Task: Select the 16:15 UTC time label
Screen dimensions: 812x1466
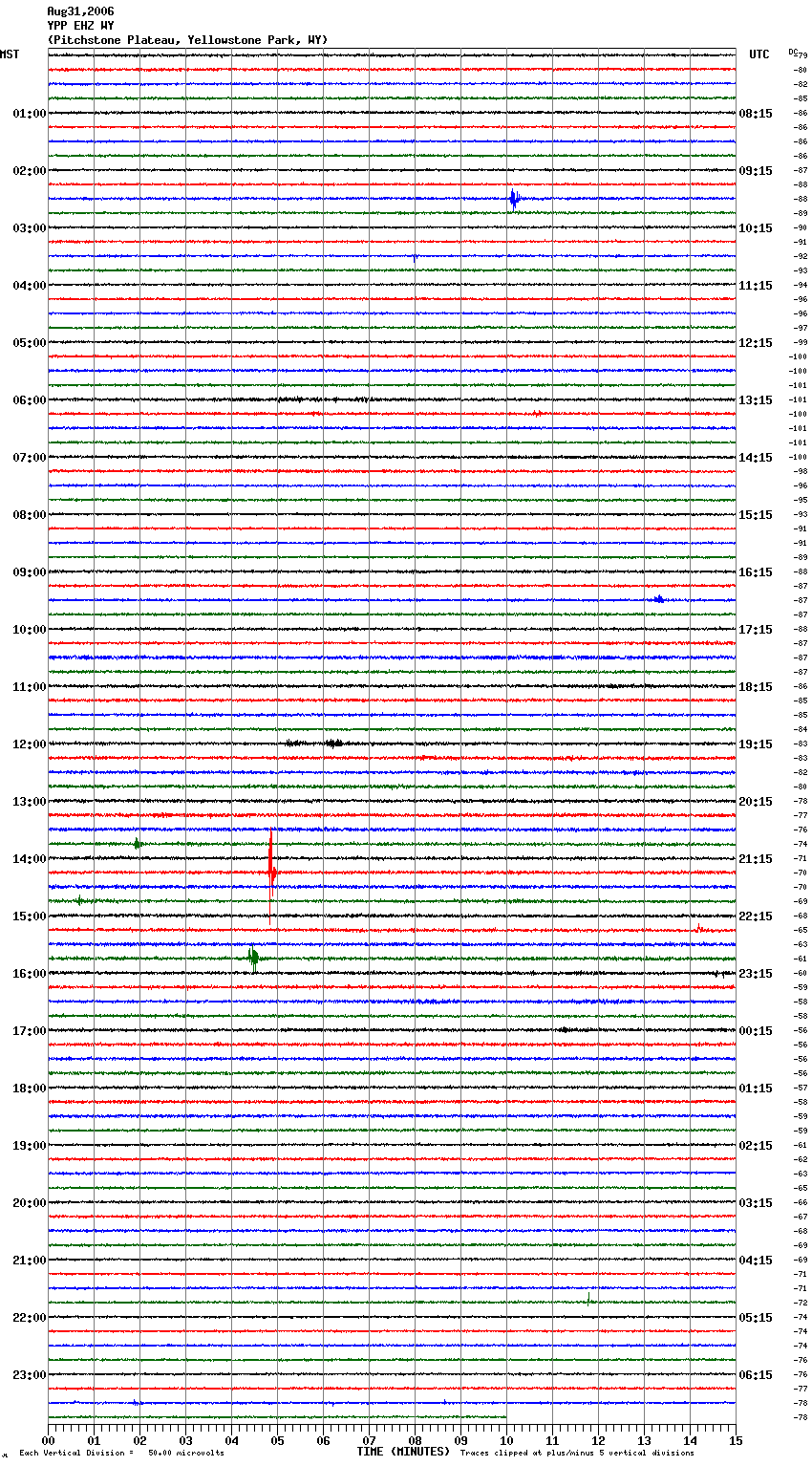Action: pyautogui.click(x=756, y=572)
